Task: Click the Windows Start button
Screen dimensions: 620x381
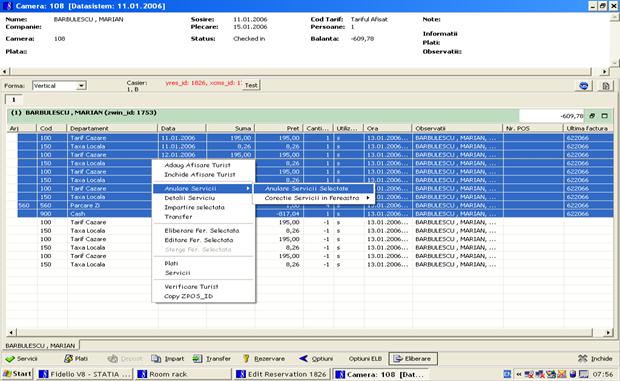Action: point(17,373)
